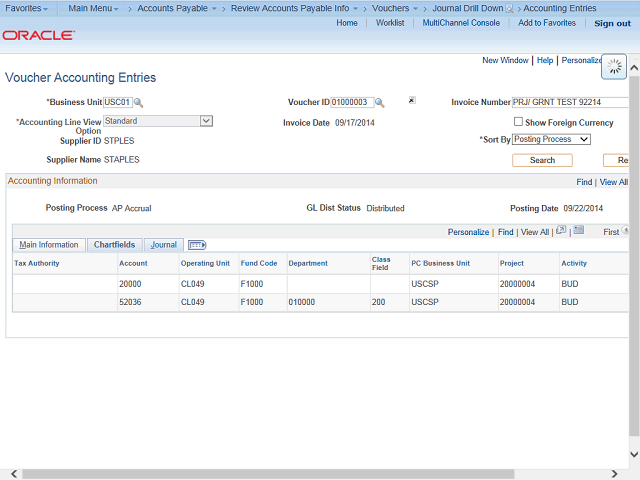
Task: Open MultiChannel Console link
Action: click(461, 23)
